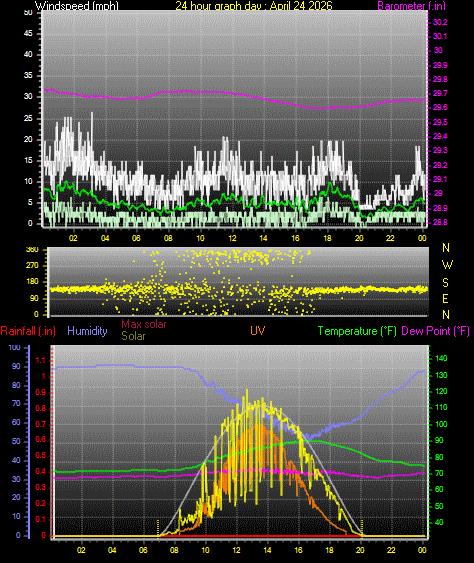Click the 270 degree wind direction tick
This screenshot has width=474, height=563.
coord(32,266)
